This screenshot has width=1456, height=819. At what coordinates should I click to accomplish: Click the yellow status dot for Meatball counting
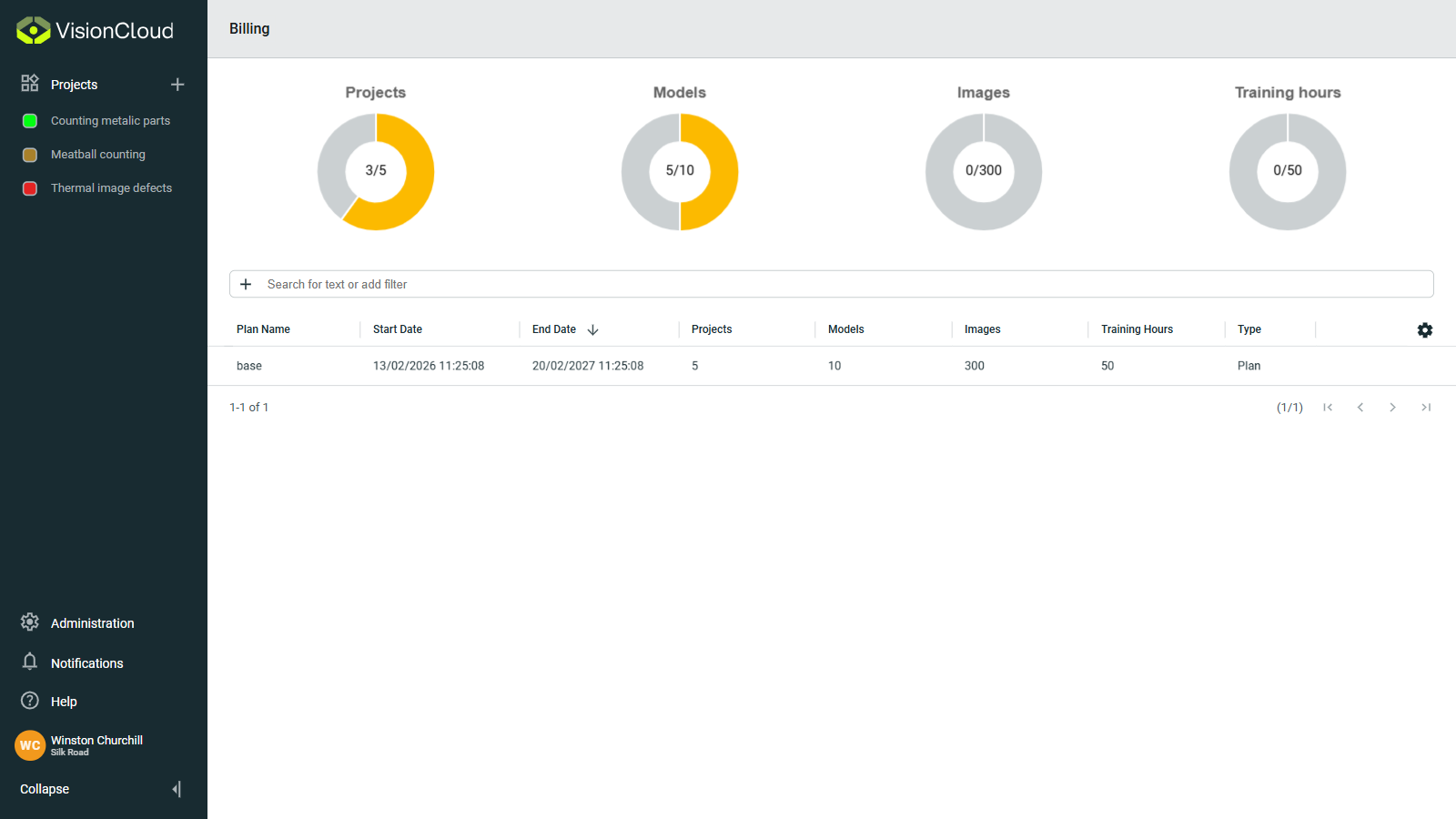tap(29, 154)
